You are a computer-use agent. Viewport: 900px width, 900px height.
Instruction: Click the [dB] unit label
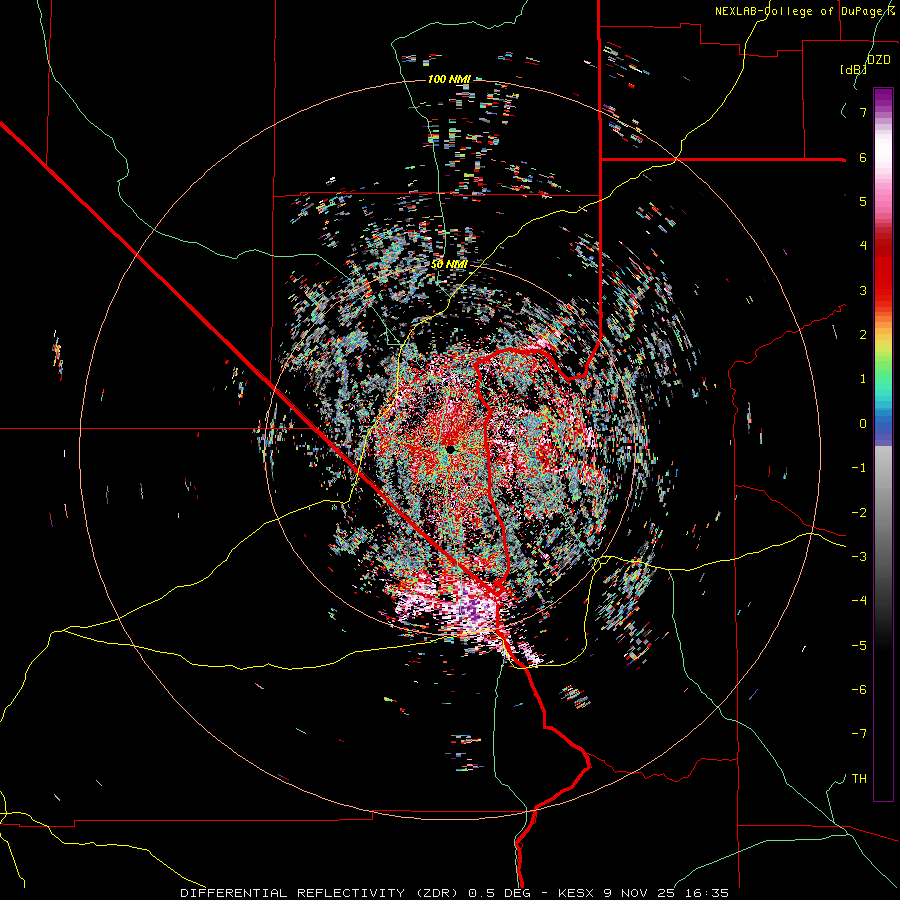(853, 70)
